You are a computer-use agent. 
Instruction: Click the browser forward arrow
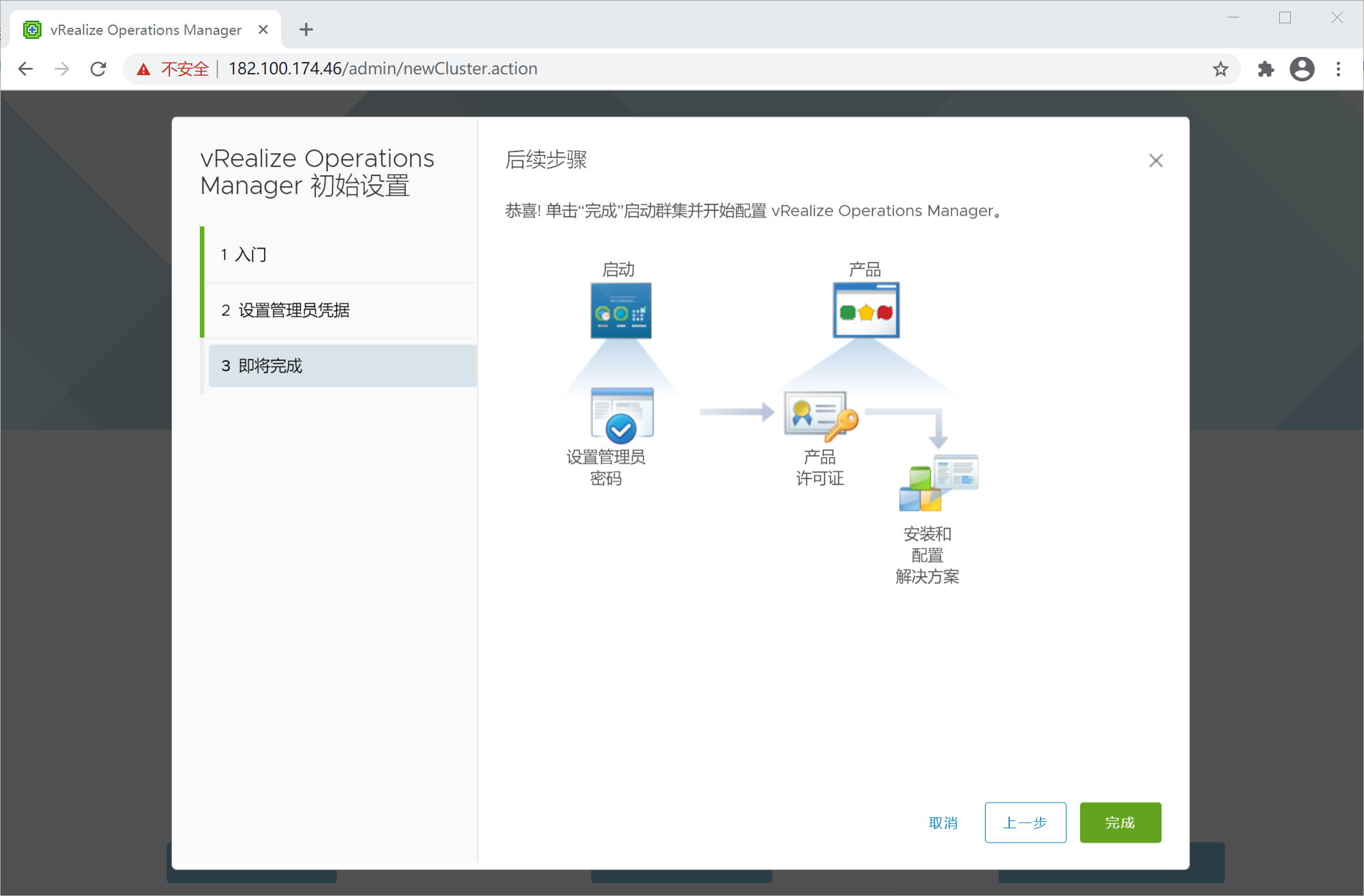[x=62, y=69]
